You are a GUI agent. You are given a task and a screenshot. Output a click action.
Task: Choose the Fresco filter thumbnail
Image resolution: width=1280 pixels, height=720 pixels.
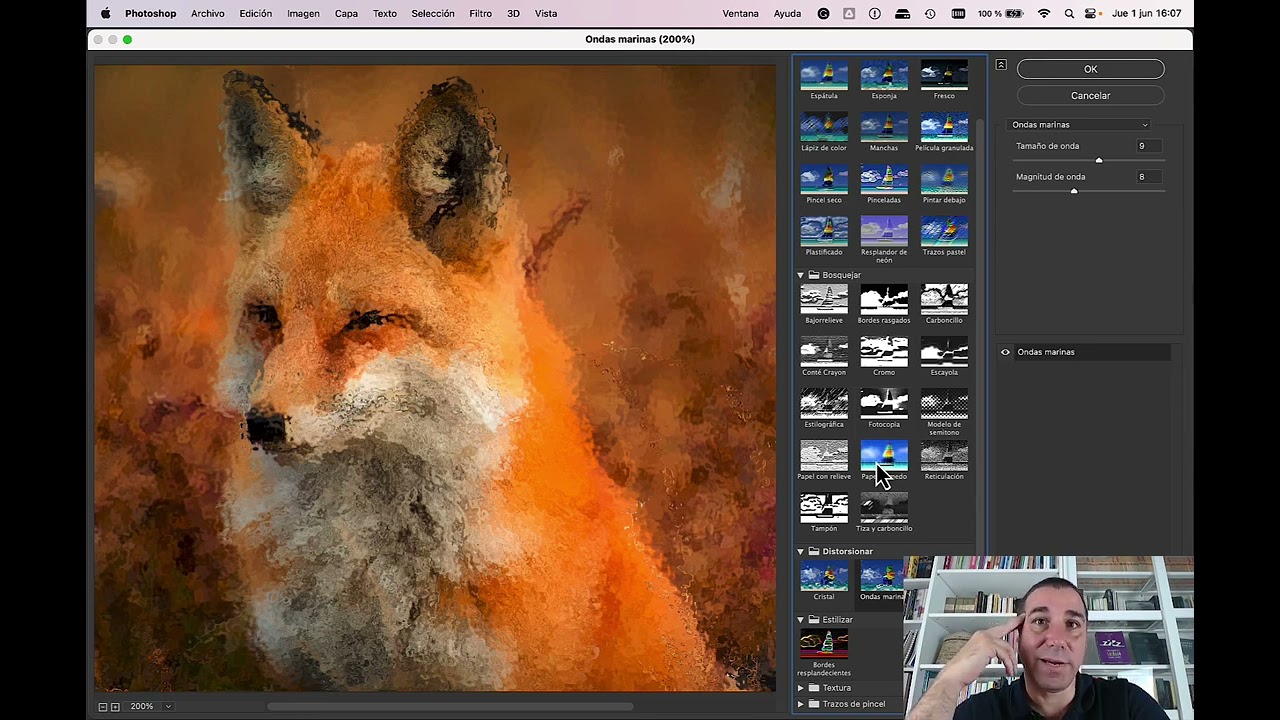coord(944,76)
